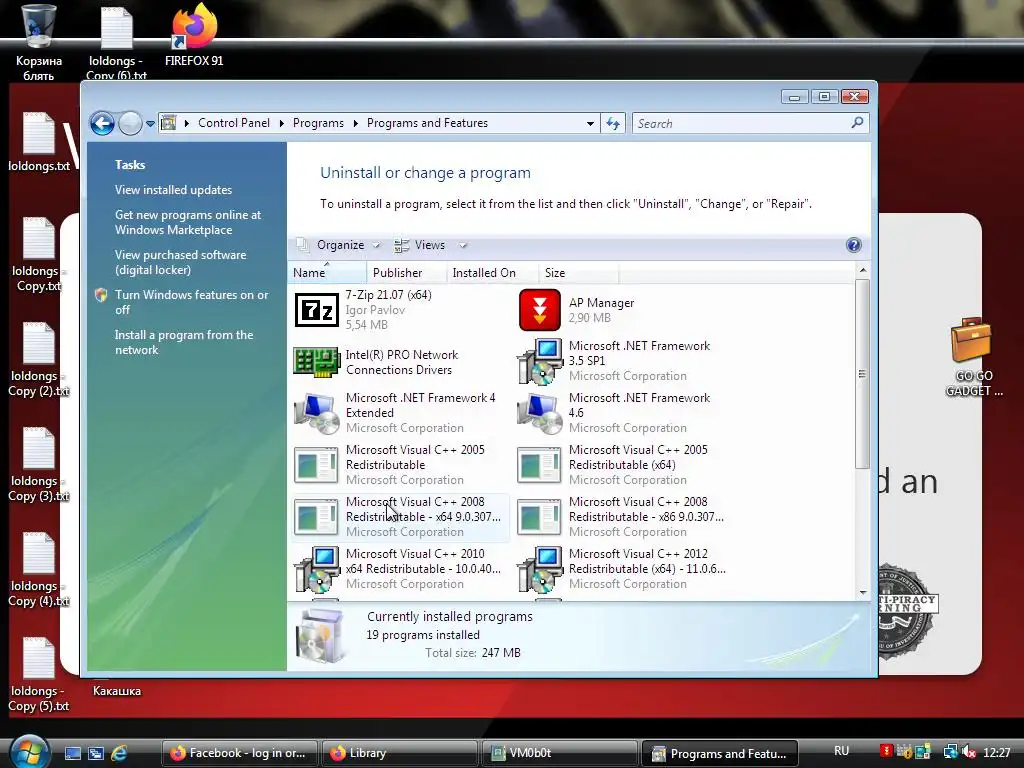Click the Control Panel breadcrumb
This screenshot has height=768, width=1024.
(234, 123)
